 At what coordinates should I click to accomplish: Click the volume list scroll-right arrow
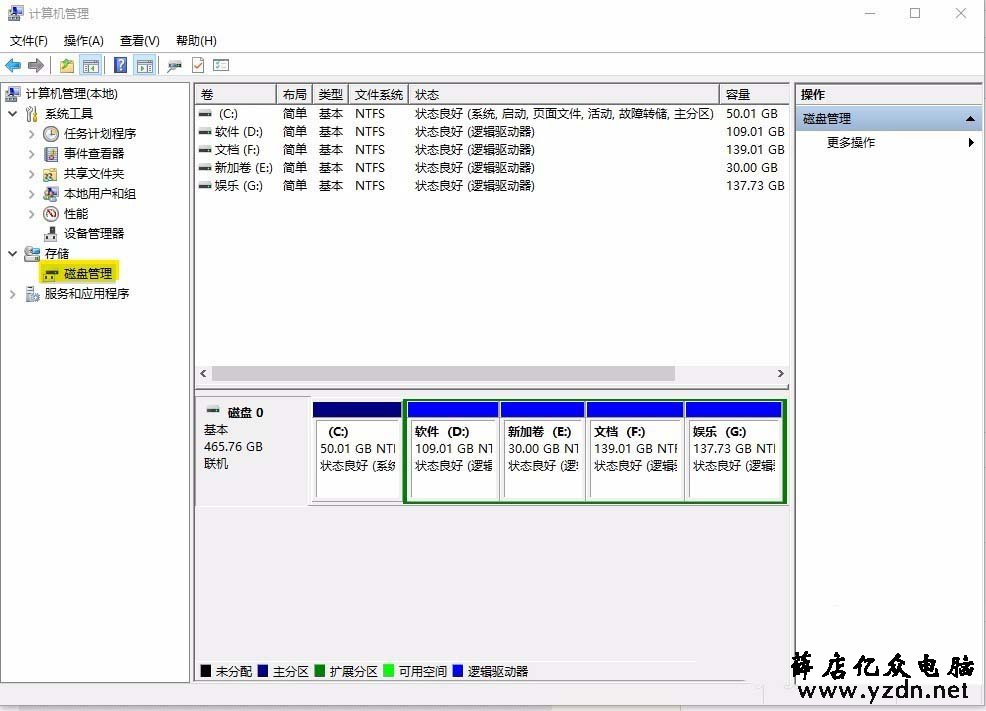780,373
